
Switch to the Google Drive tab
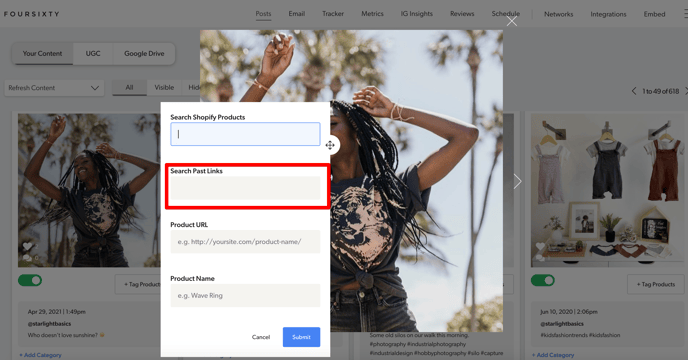pyautogui.click(x=144, y=54)
